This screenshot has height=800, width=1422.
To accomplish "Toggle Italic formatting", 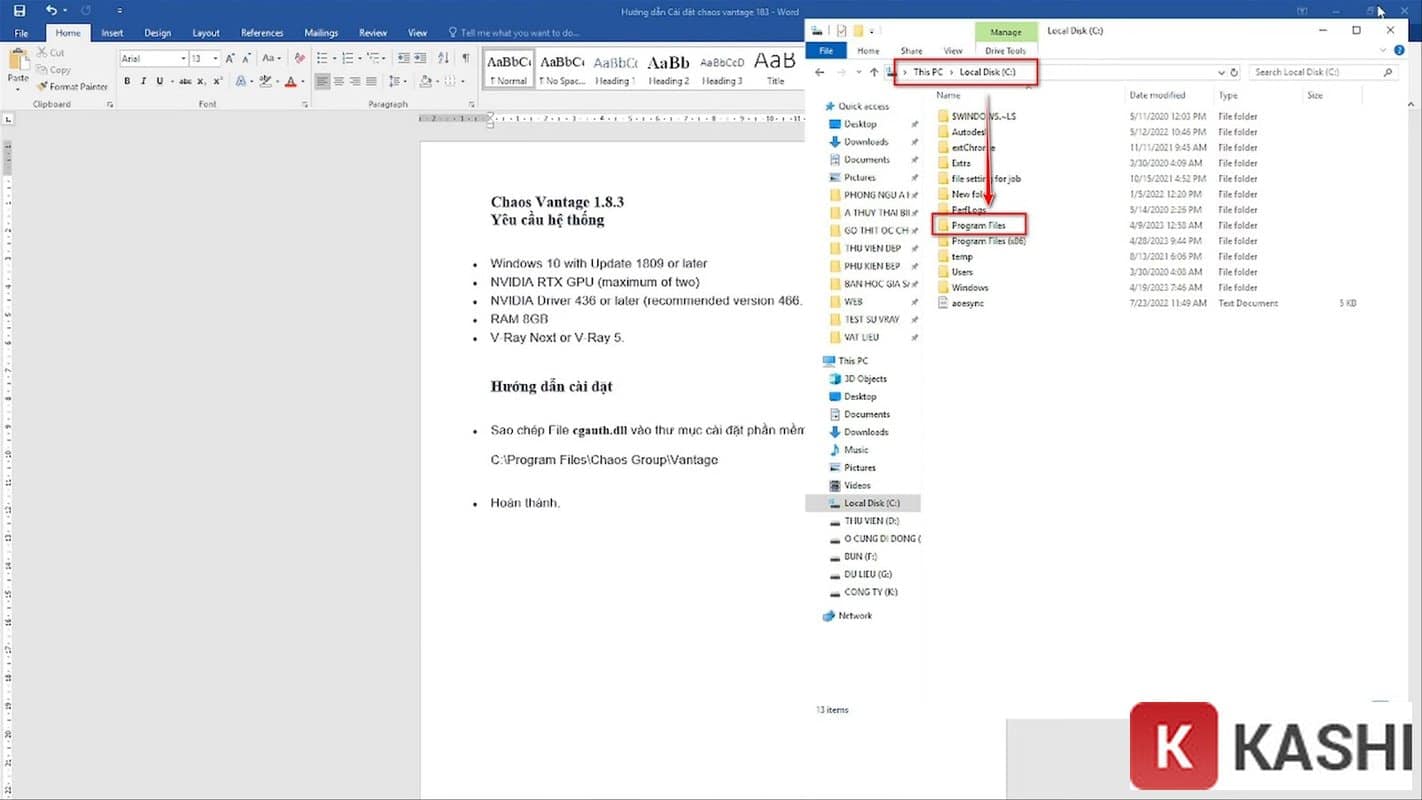I will [143, 81].
